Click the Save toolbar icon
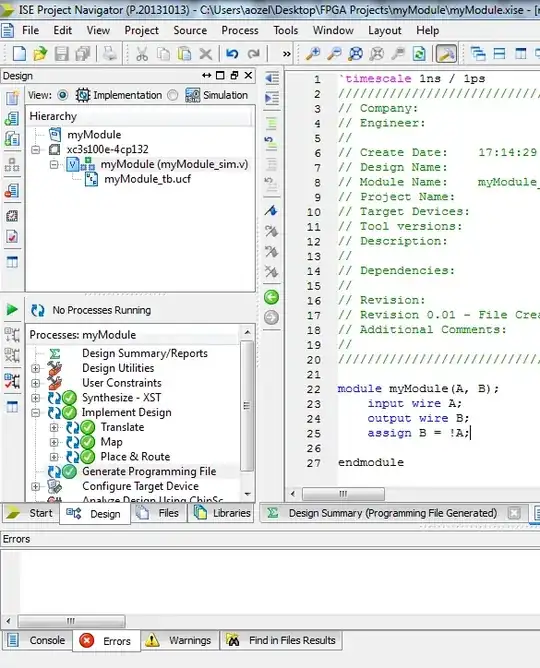 pyautogui.click(x=61, y=54)
